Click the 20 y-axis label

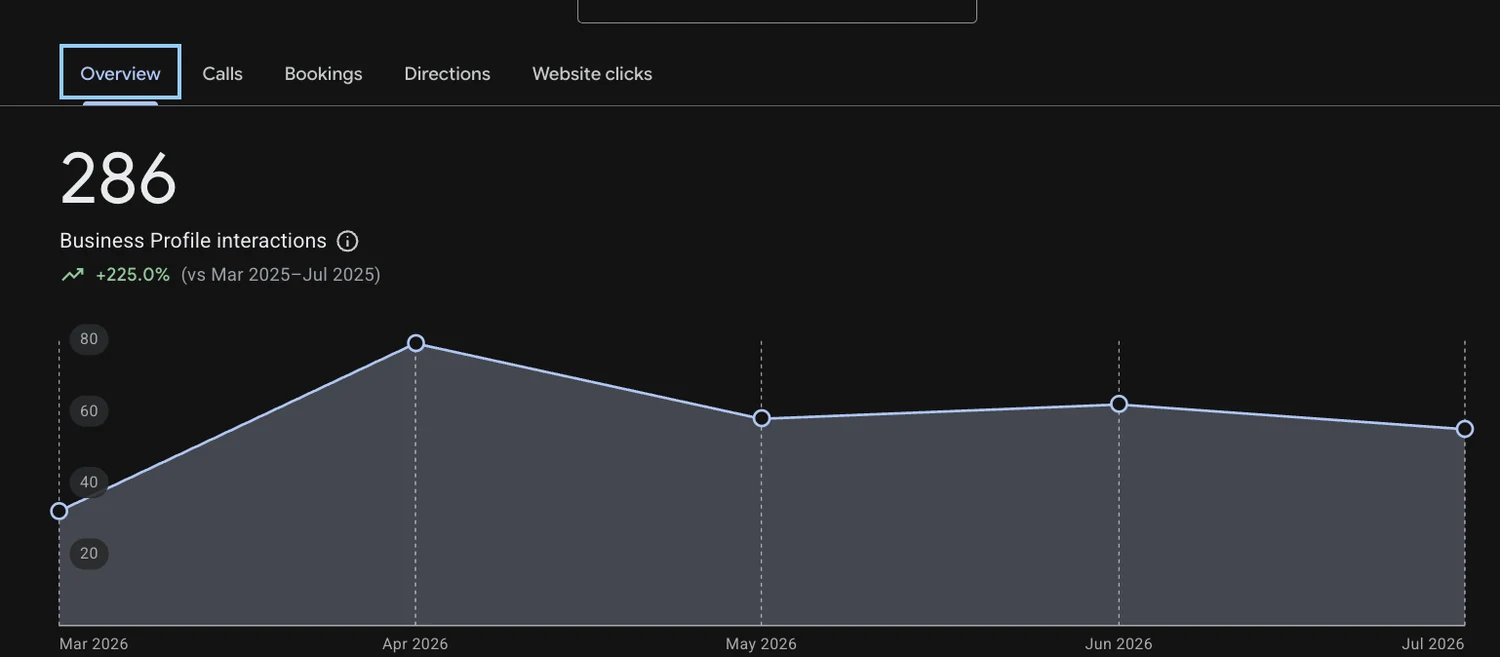(89, 553)
